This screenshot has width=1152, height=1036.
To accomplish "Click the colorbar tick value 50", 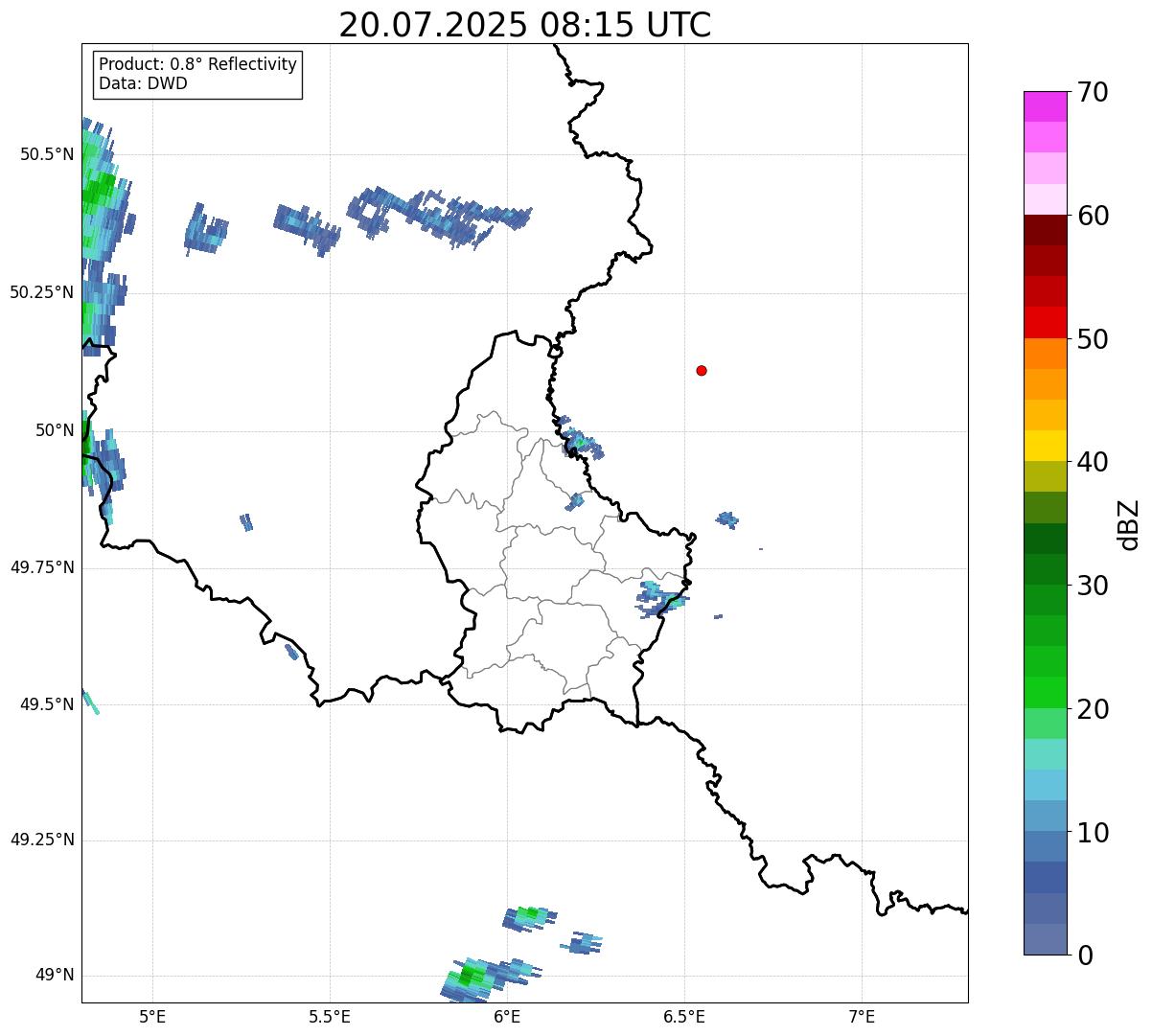I will (1093, 339).
